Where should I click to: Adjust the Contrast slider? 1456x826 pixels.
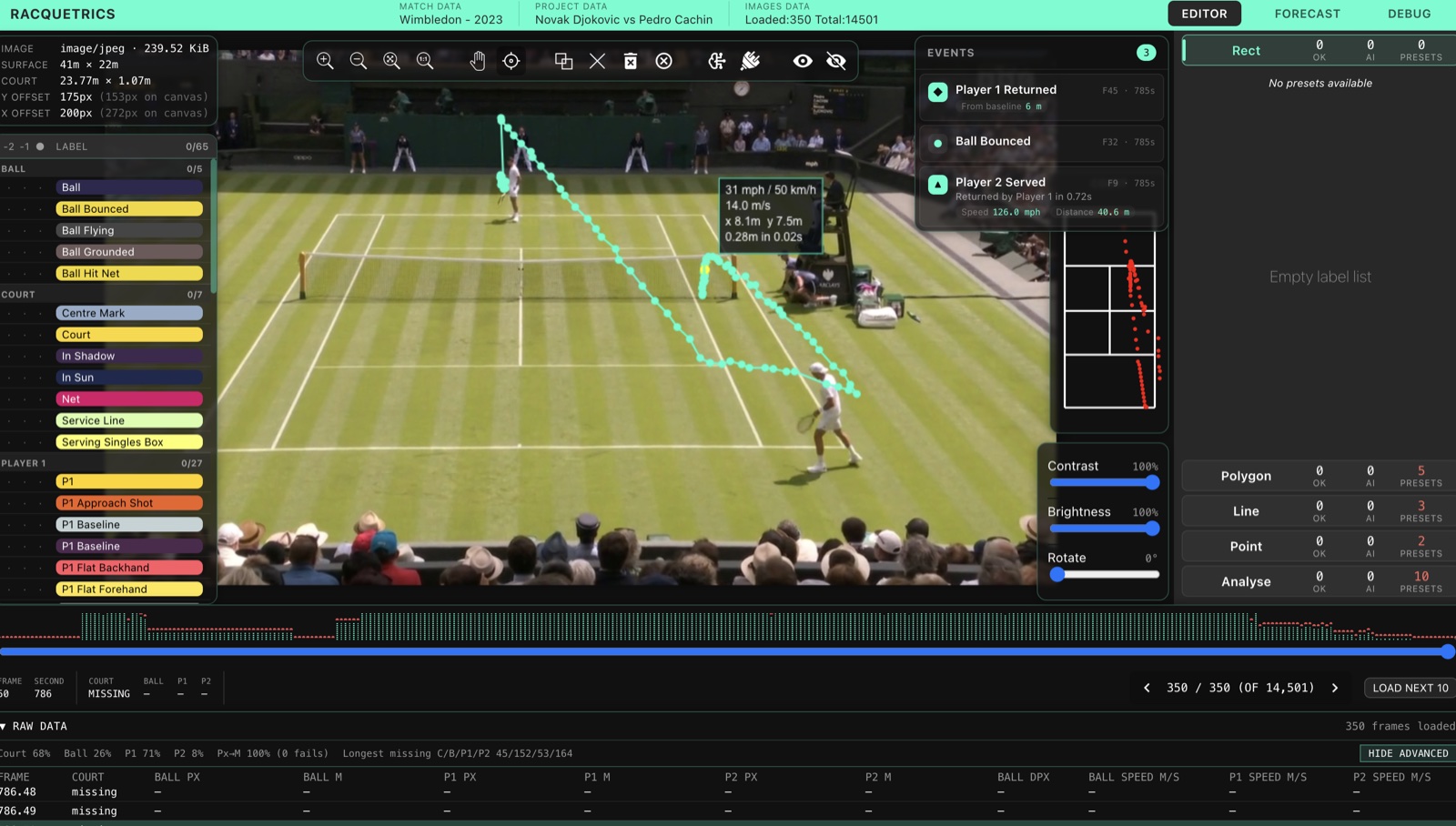pos(1104,482)
